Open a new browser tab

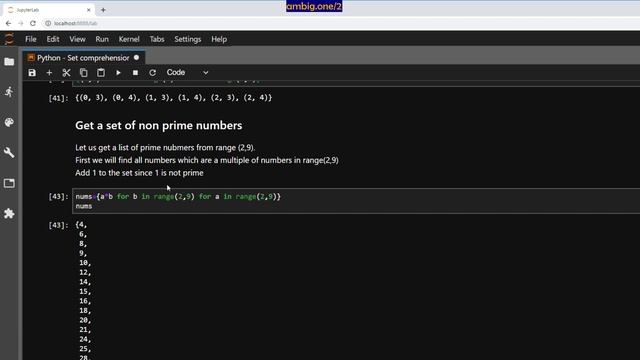tap(103, 10)
